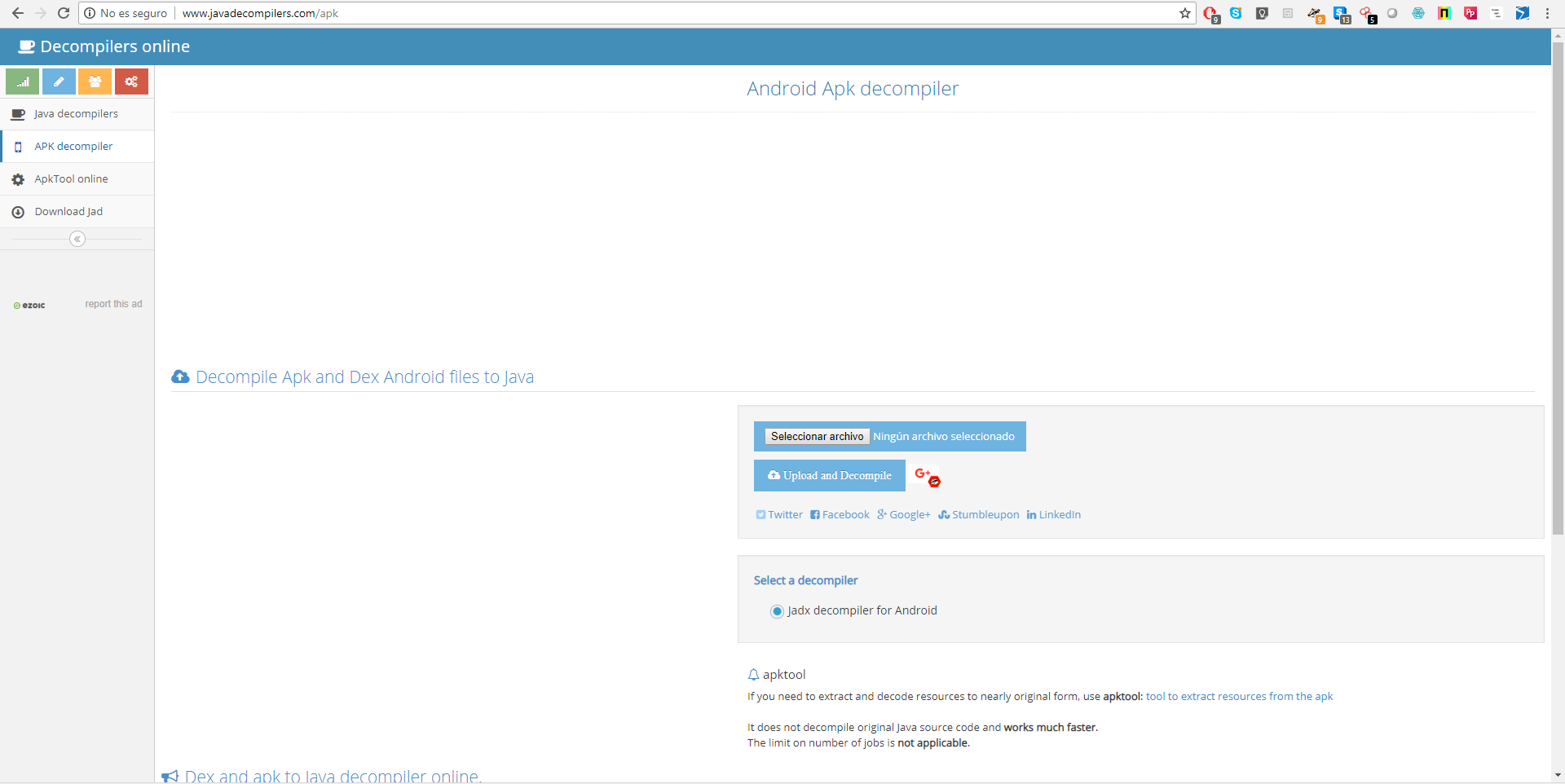1565x784 pixels.
Task: Open Java decompilers menu item
Action: tap(76, 114)
